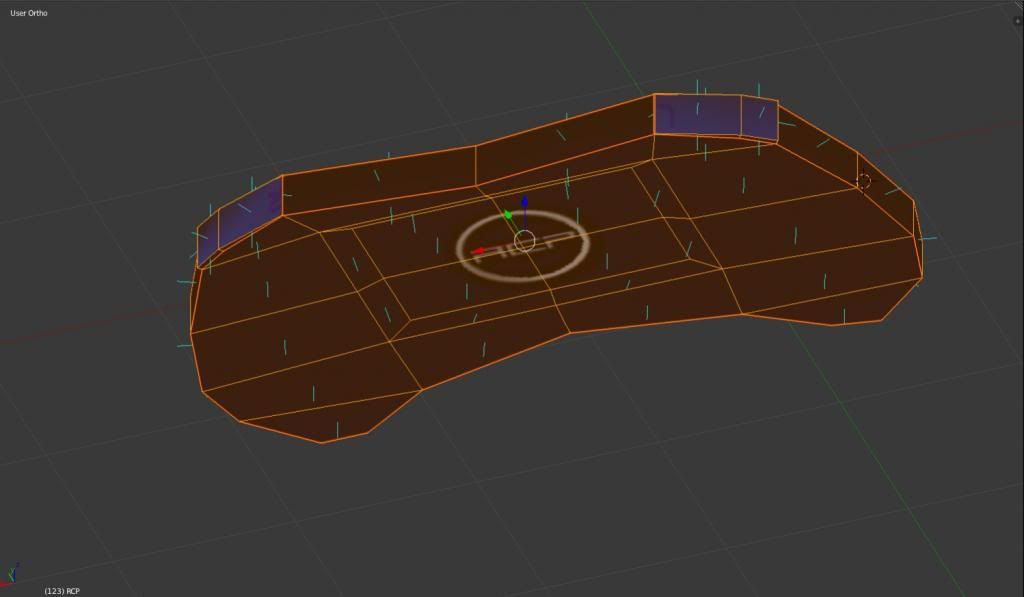Screen dimensions: 1024x597
Task: Select the larger purple face on left rim
Action: click(x=250, y=211)
